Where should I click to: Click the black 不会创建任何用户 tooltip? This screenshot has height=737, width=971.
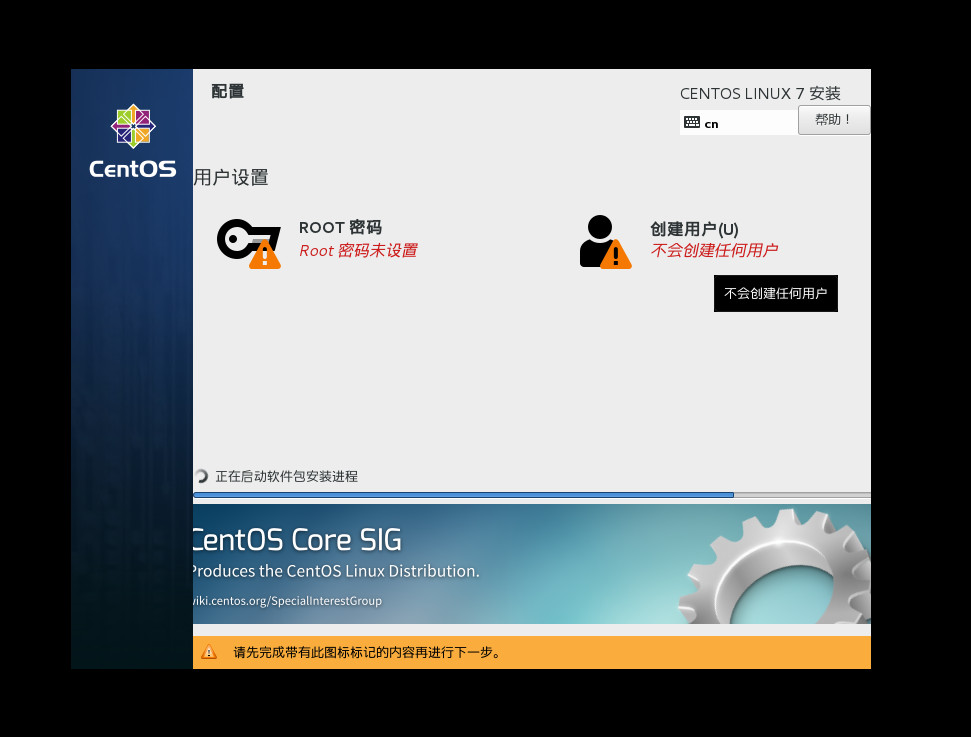tap(775, 293)
